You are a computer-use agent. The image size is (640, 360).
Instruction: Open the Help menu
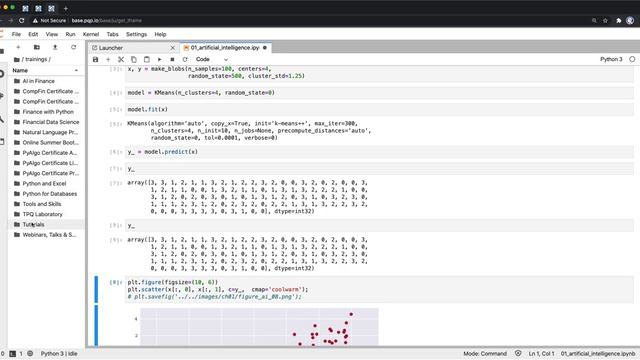click(160, 34)
